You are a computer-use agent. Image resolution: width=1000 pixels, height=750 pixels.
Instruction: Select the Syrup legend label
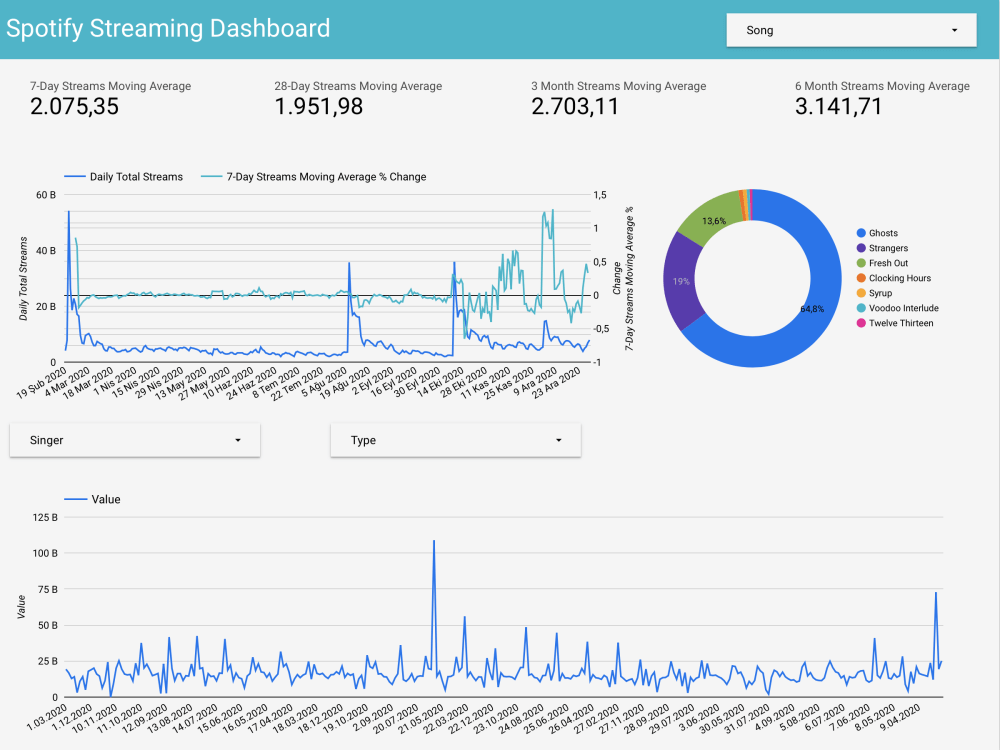click(x=880, y=293)
